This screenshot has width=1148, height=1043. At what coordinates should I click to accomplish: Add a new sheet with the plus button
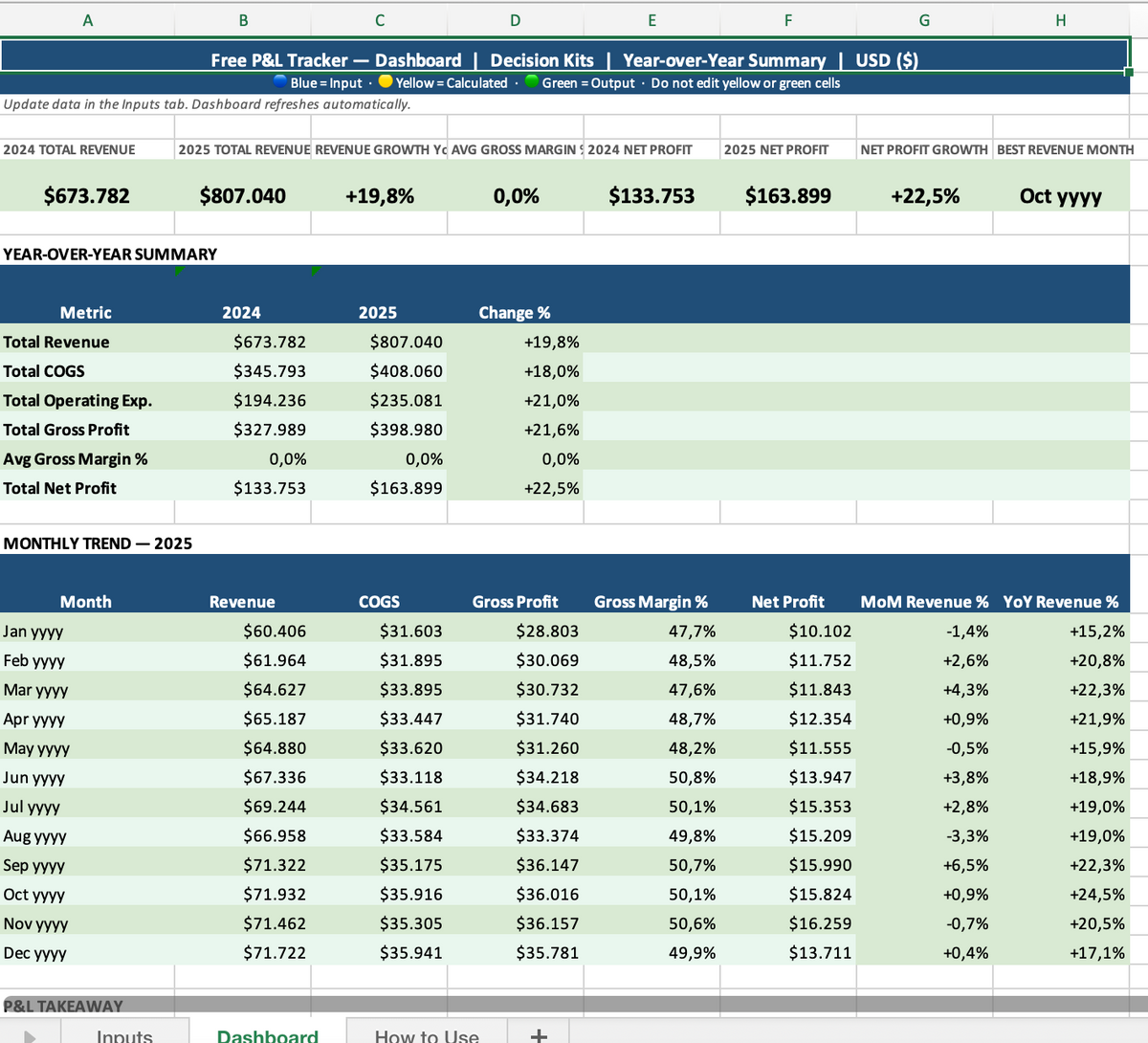[x=539, y=1035]
